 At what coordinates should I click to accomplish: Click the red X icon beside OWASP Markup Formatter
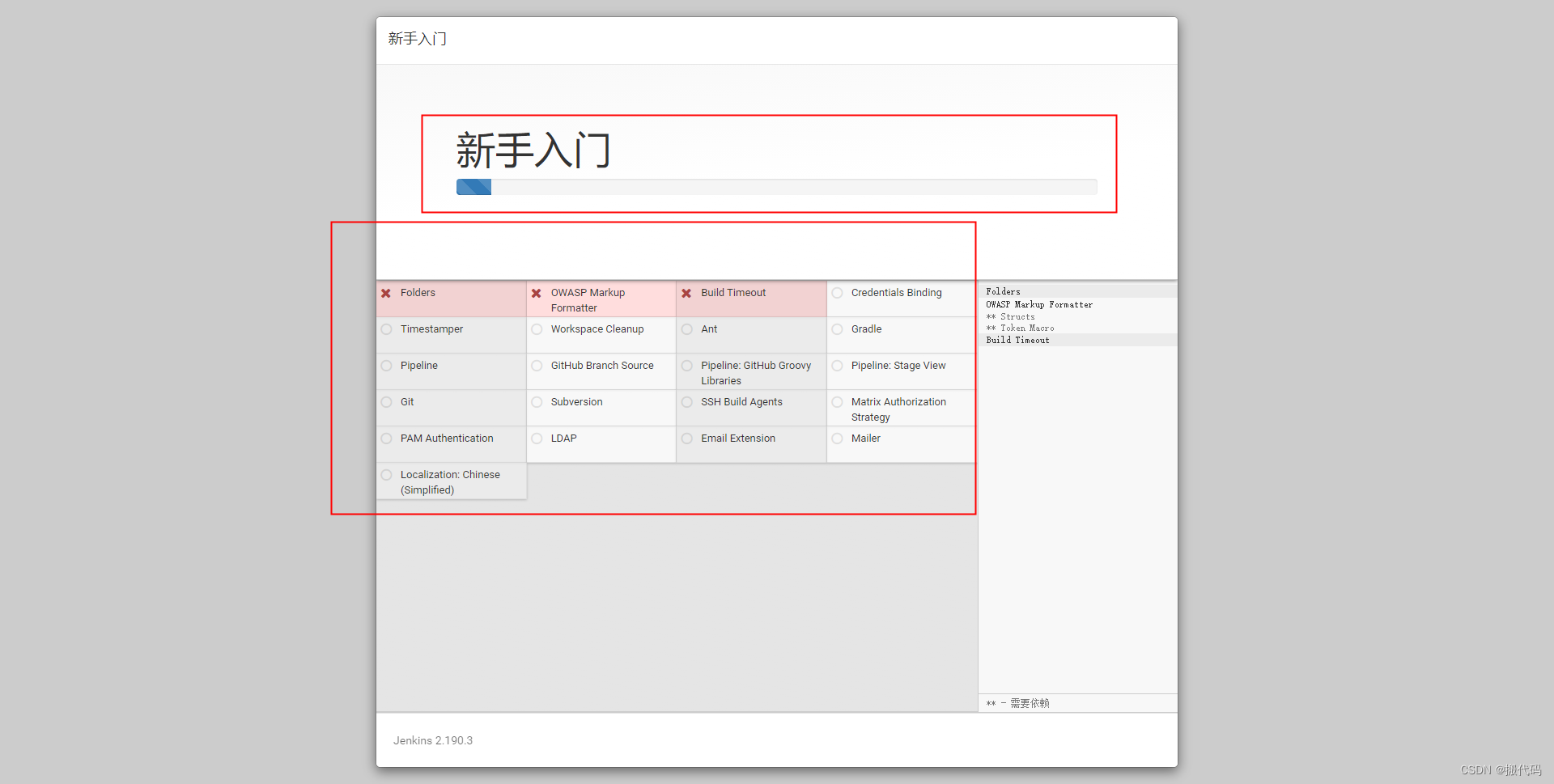[x=537, y=293]
